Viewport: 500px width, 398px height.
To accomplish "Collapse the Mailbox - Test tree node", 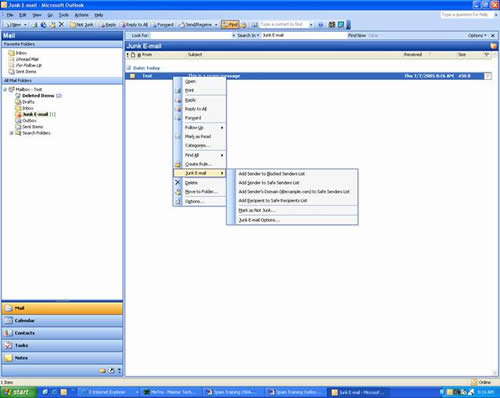I will (x=5, y=89).
